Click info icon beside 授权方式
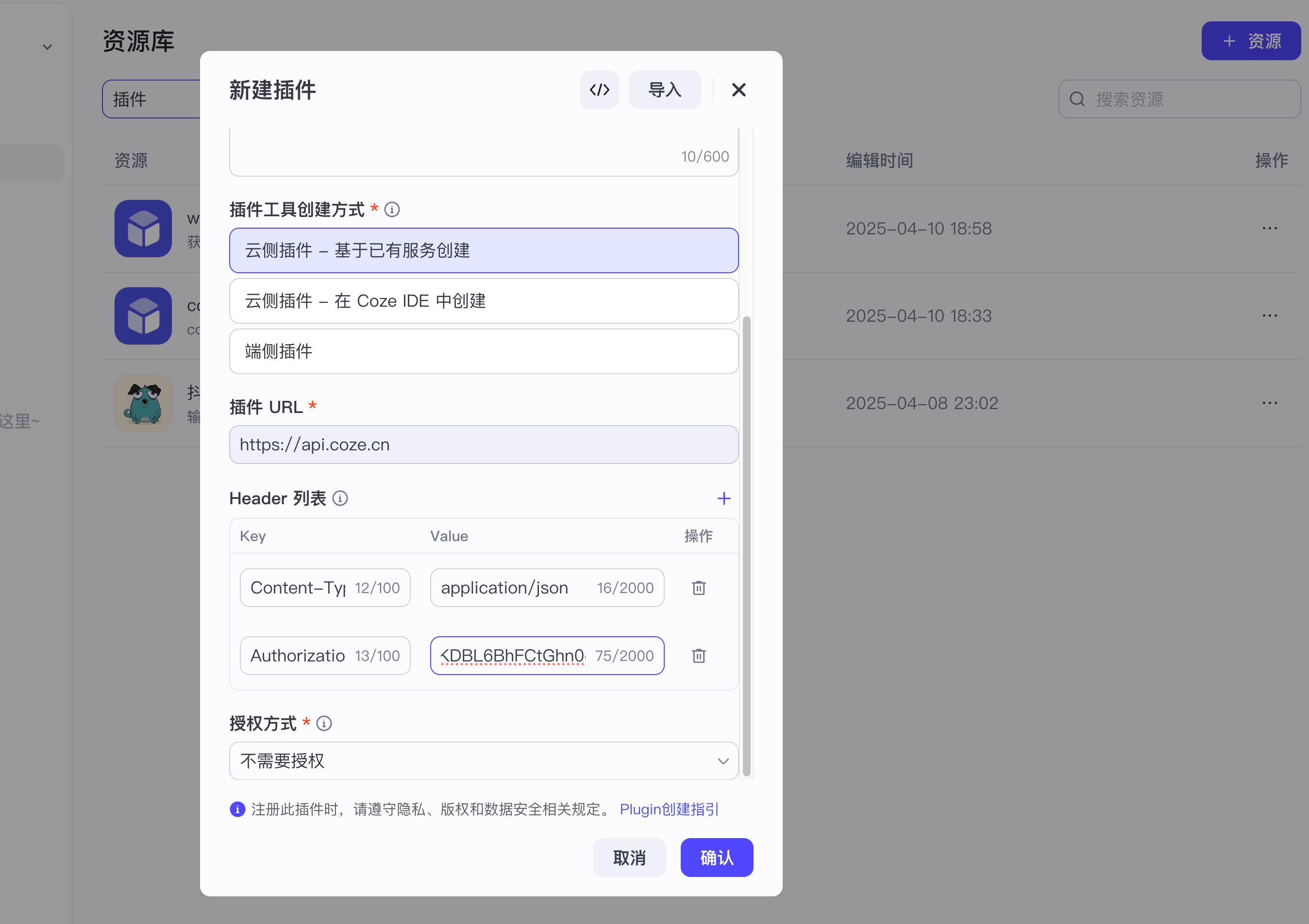This screenshot has height=924, width=1309. [x=324, y=724]
